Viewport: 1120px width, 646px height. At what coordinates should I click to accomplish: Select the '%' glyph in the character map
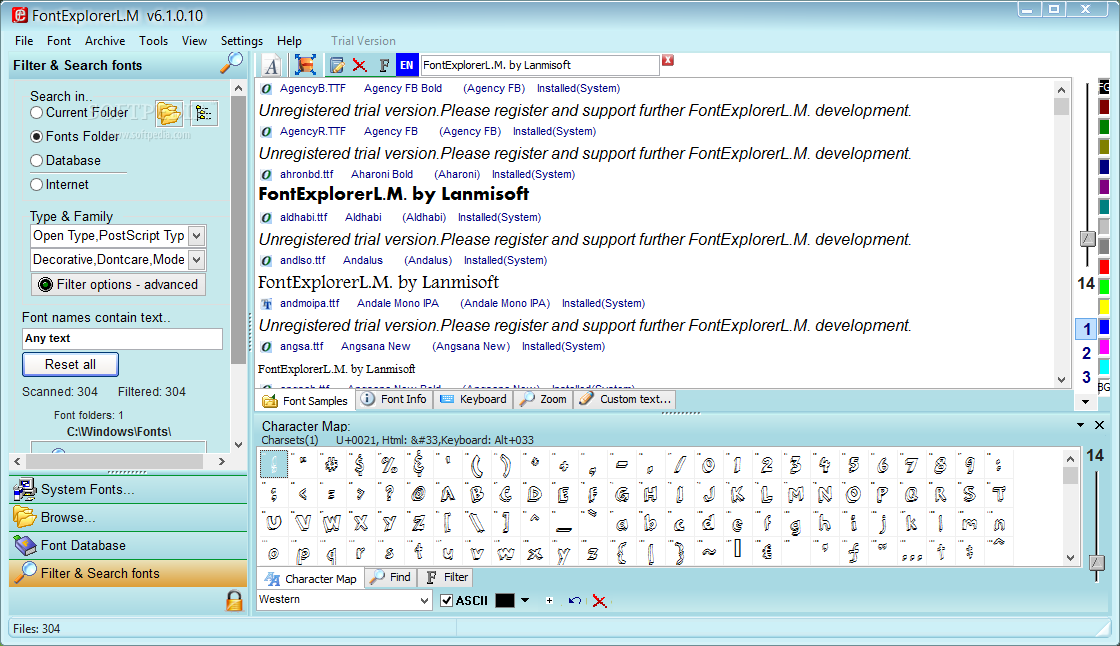[389, 465]
